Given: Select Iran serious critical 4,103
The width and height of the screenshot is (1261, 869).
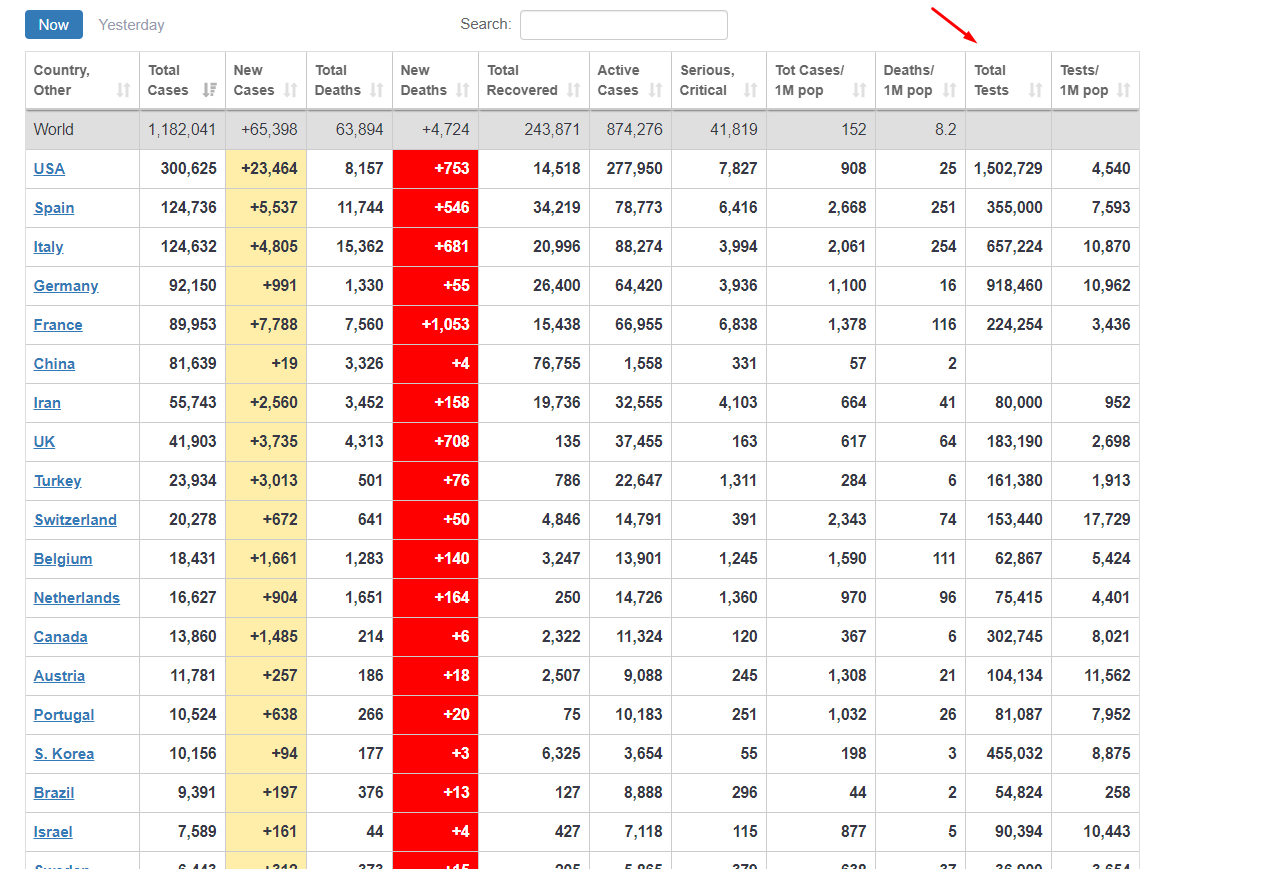Looking at the screenshot, I should coord(738,402).
